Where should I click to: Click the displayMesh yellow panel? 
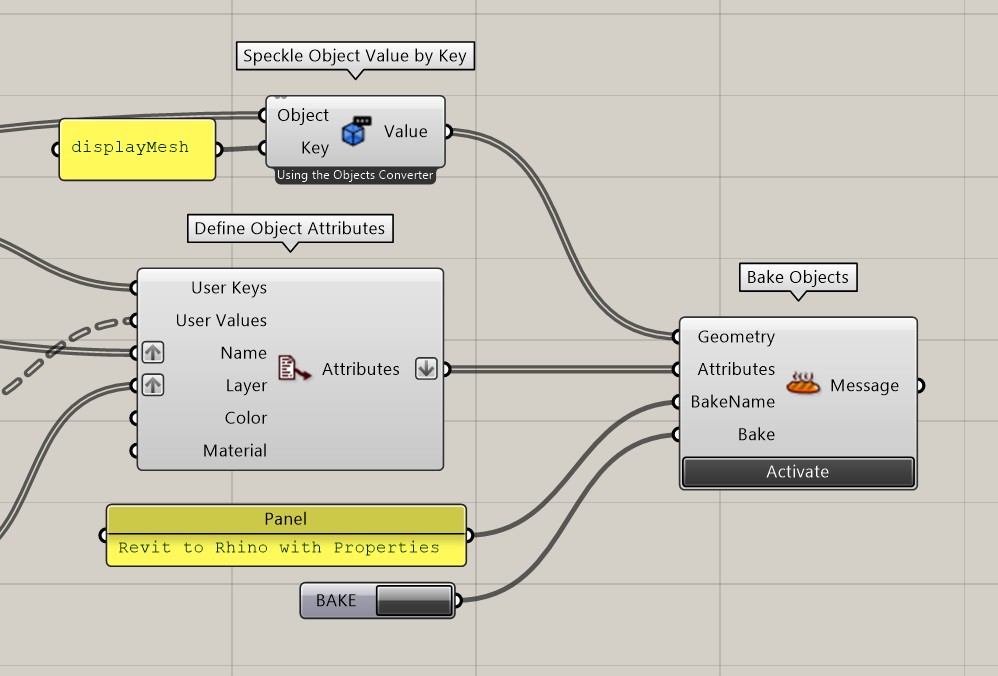click(137, 147)
